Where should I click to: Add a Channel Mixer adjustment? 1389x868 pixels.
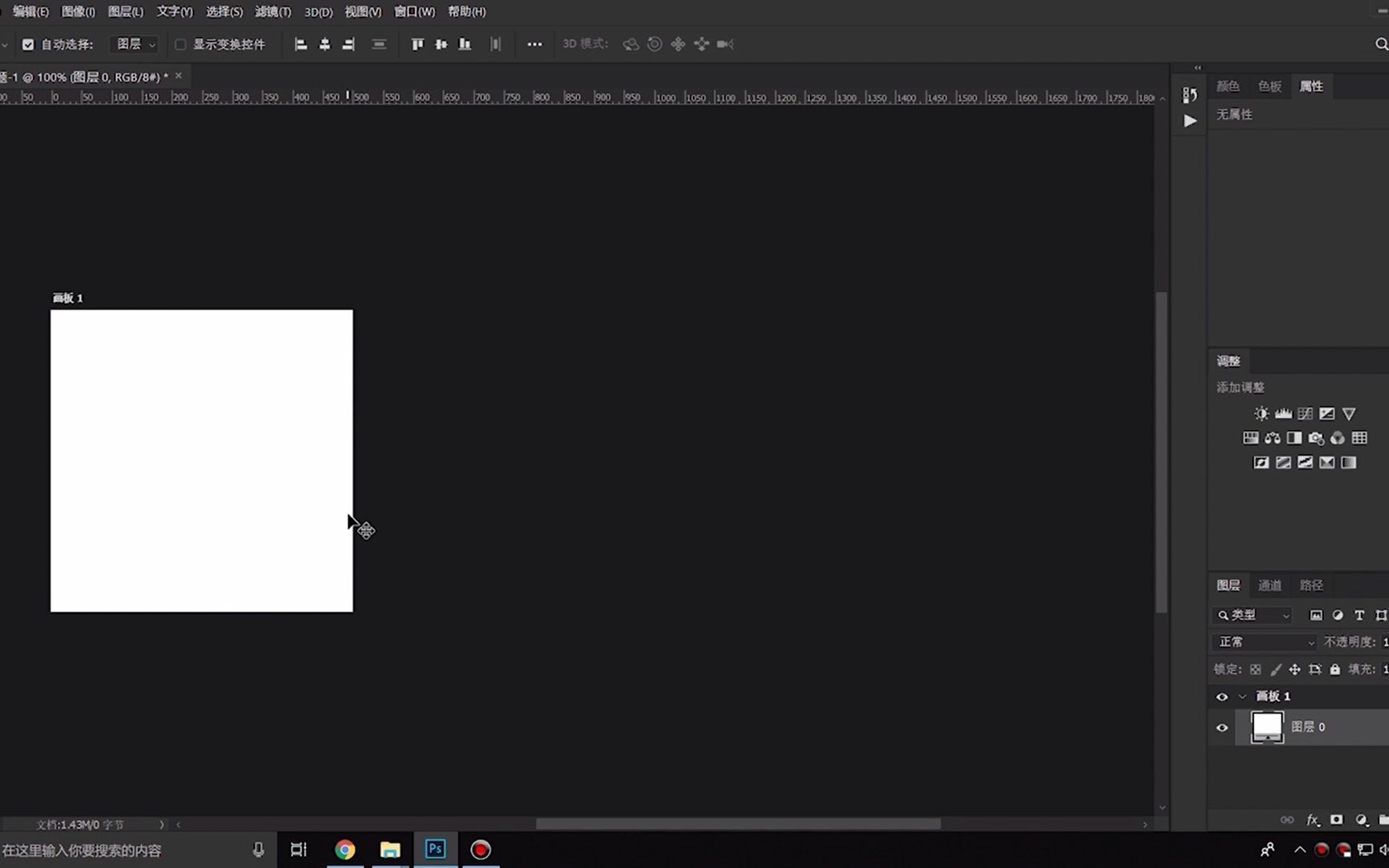coord(1338,438)
